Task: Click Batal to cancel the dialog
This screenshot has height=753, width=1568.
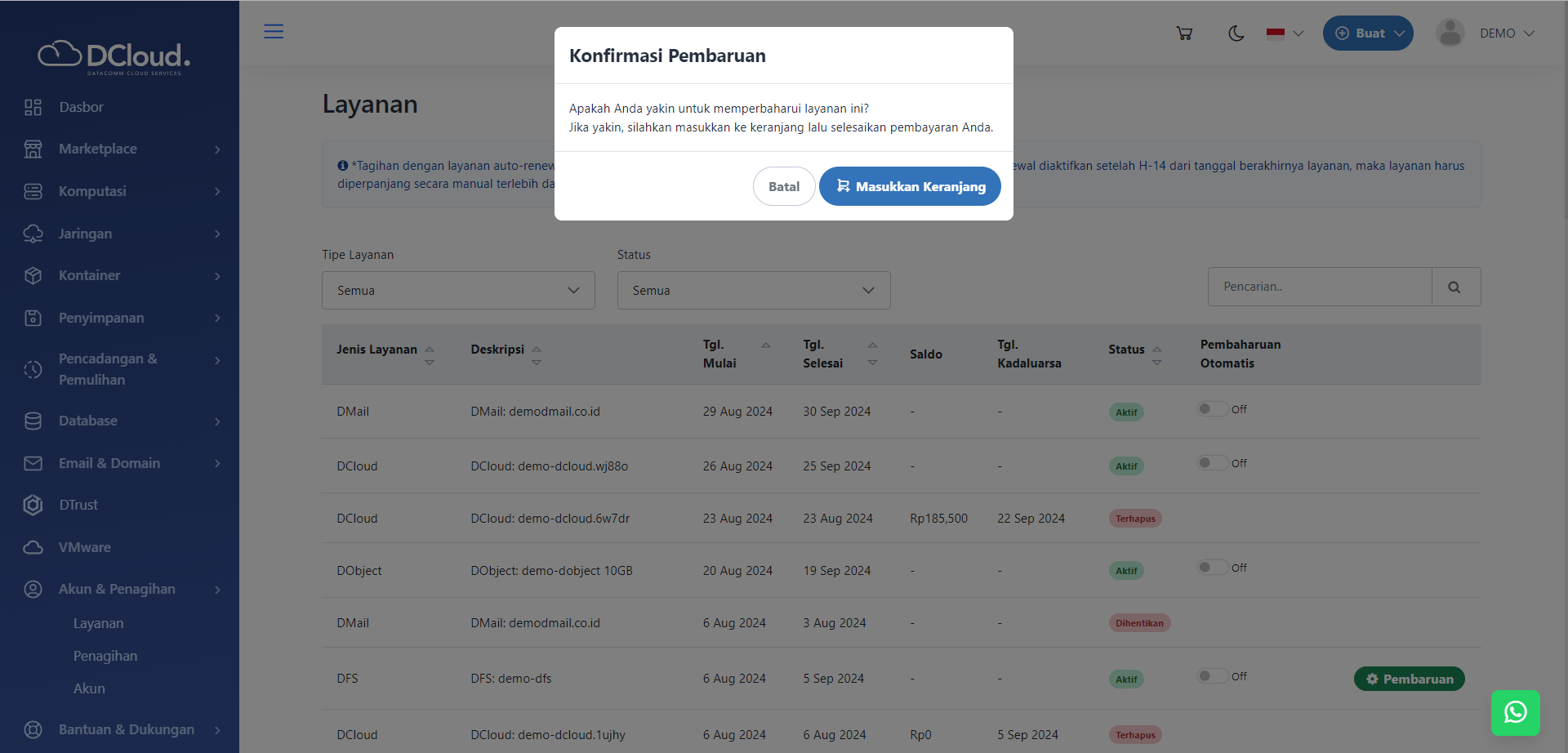Action: coord(783,186)
